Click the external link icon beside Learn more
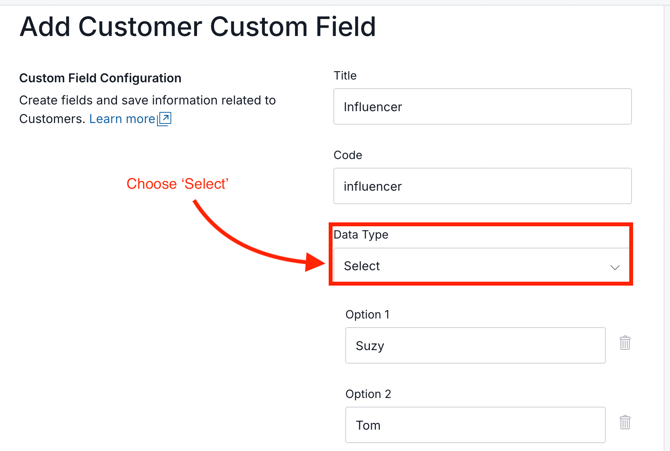This screenshot has width=670, height=451. 165,119
